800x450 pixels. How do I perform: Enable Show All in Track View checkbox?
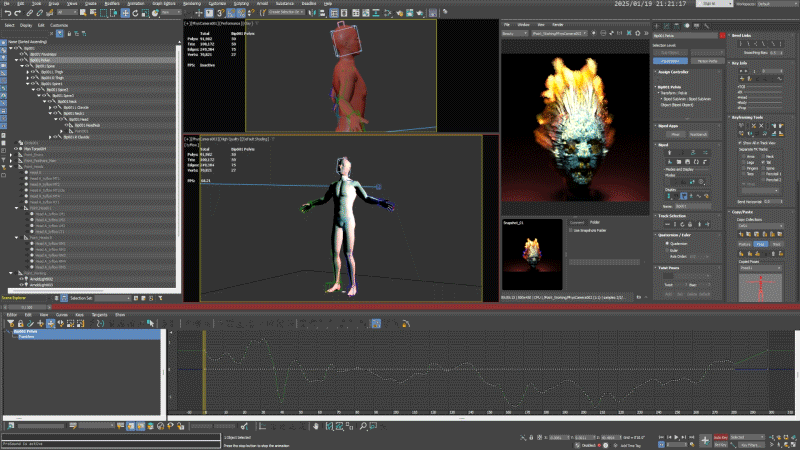click(x=741, y=144)
